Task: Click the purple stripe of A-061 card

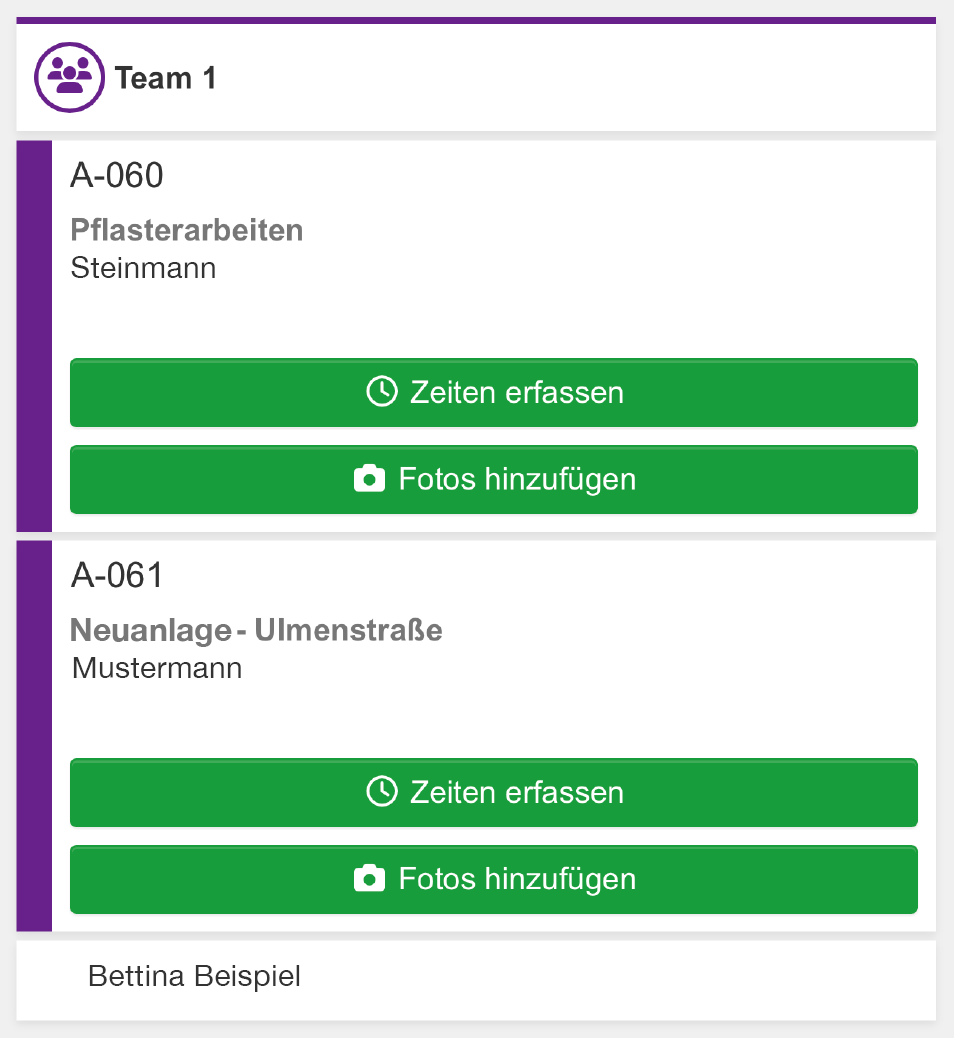Action: 34,735
